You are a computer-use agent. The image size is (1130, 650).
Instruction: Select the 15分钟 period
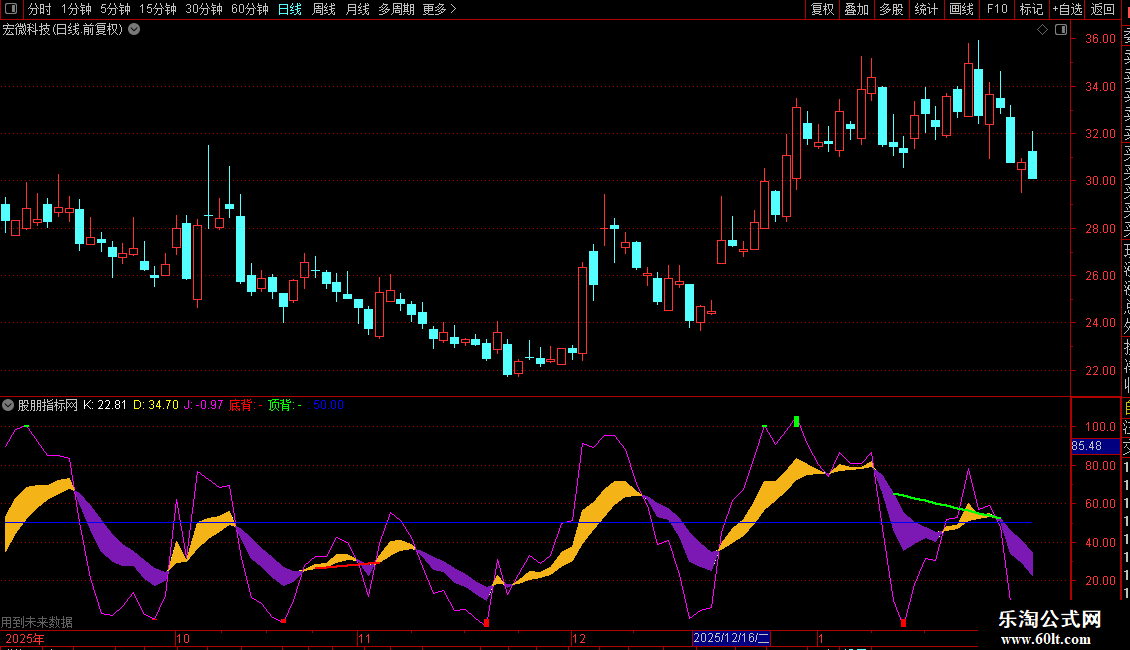[158, 9]
